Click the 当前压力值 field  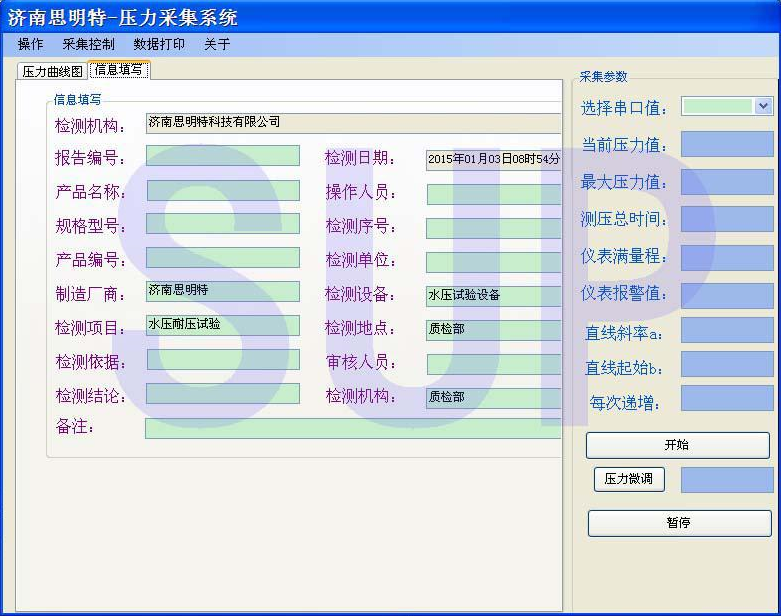click(727, 144)
